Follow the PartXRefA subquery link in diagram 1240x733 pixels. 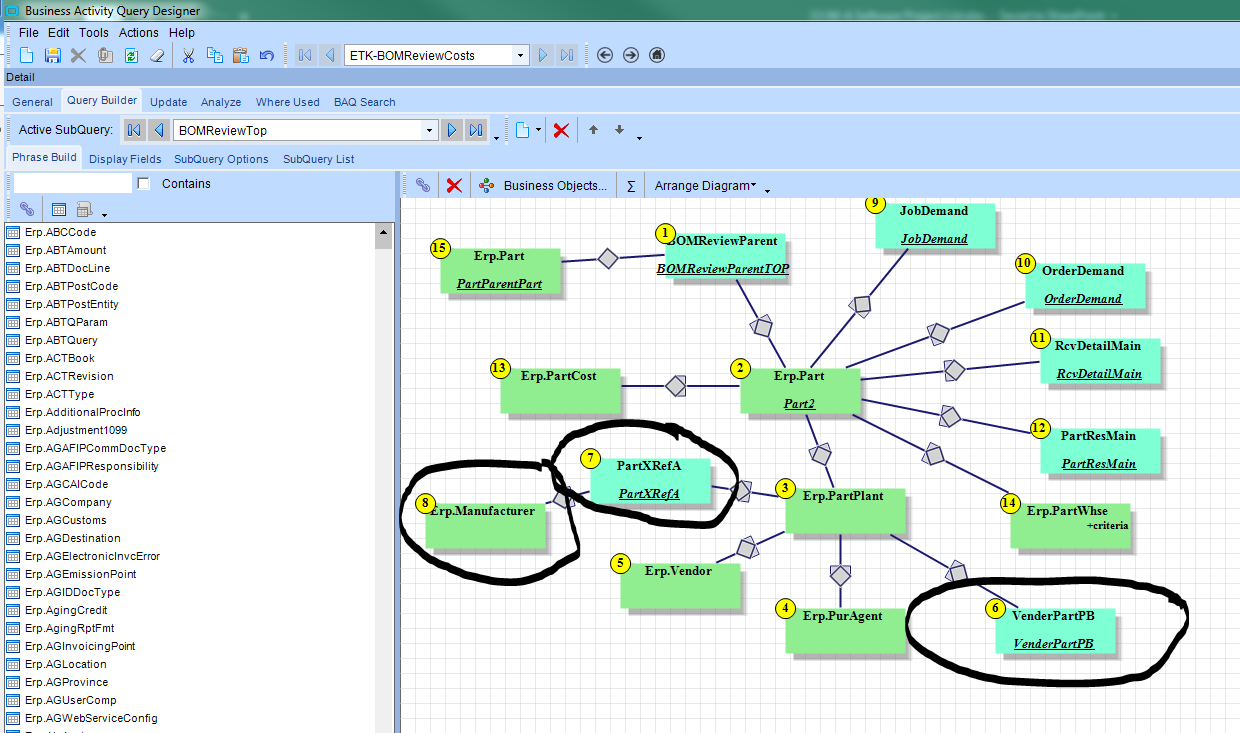tap(649, 494)
